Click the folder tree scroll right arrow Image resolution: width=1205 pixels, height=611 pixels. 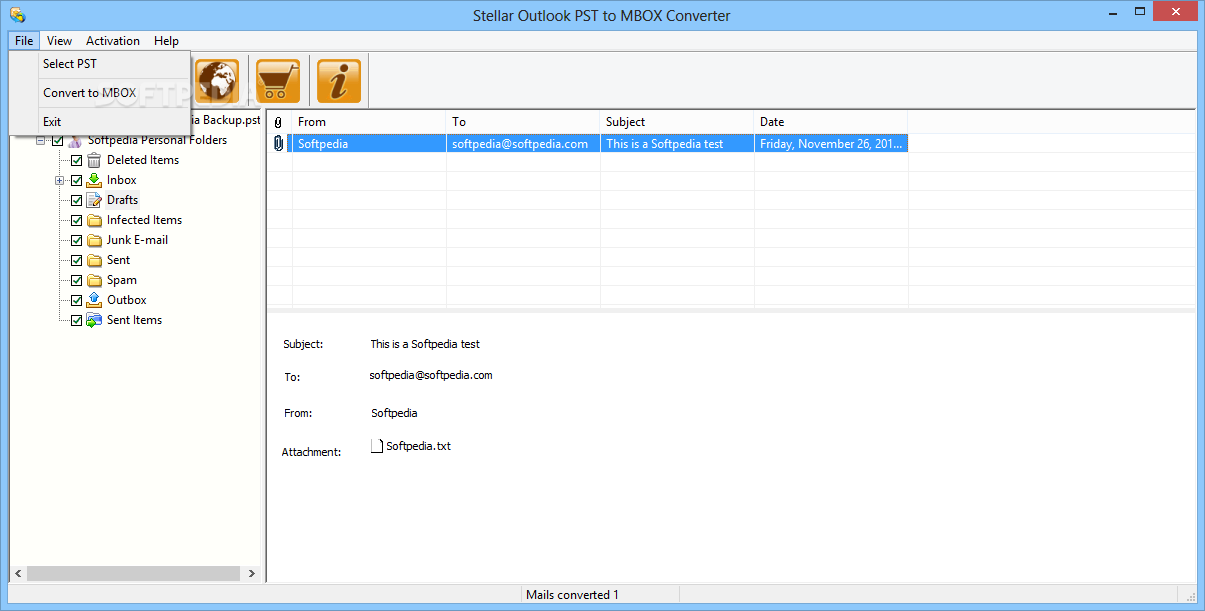(252, 574)
